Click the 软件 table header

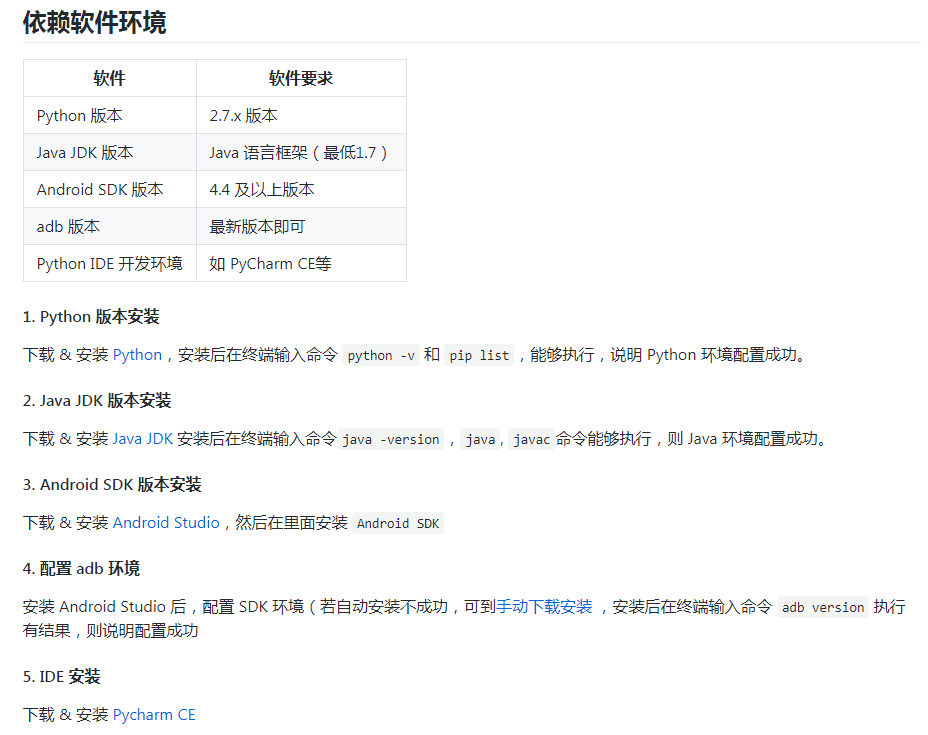click(x=109, y=78)
